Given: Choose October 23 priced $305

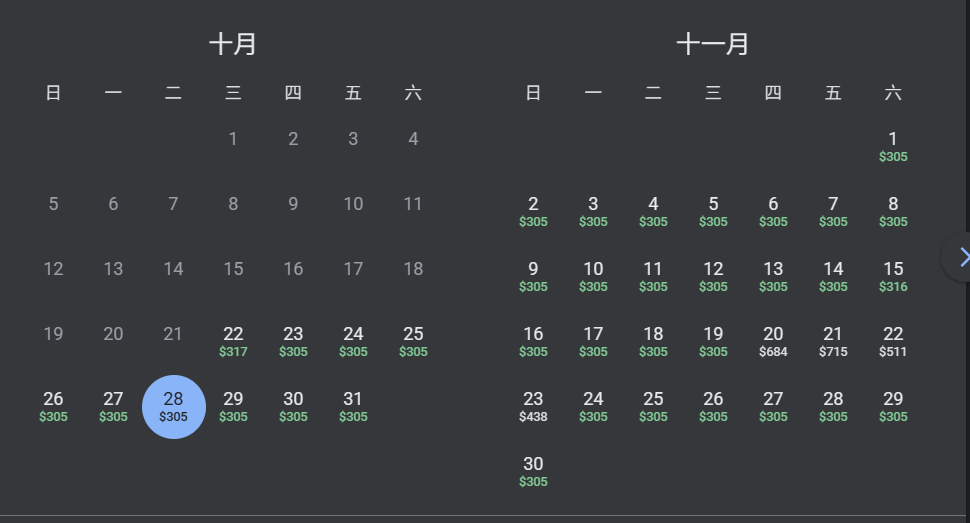Looking at the screenshot, I should [293, 342].
